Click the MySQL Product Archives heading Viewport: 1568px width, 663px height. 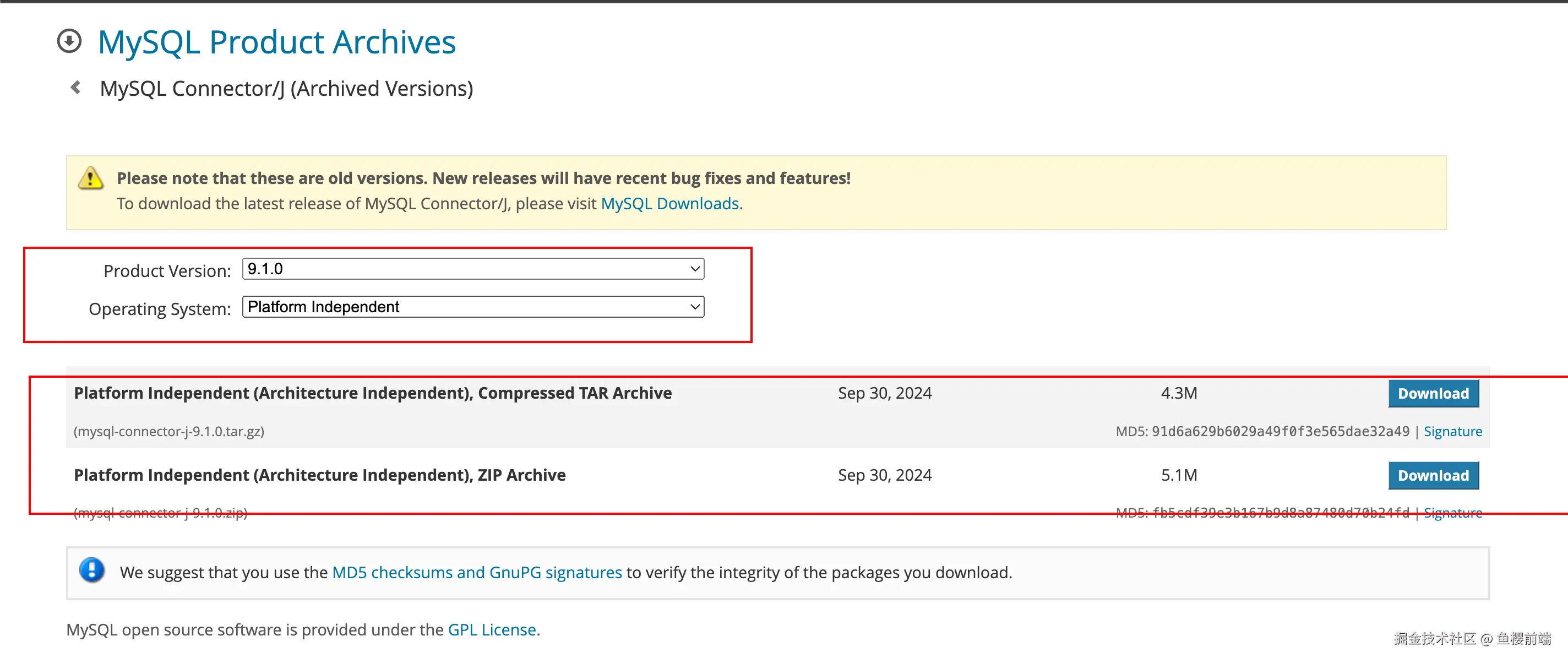pyautogui.click(x=276, y=42)
